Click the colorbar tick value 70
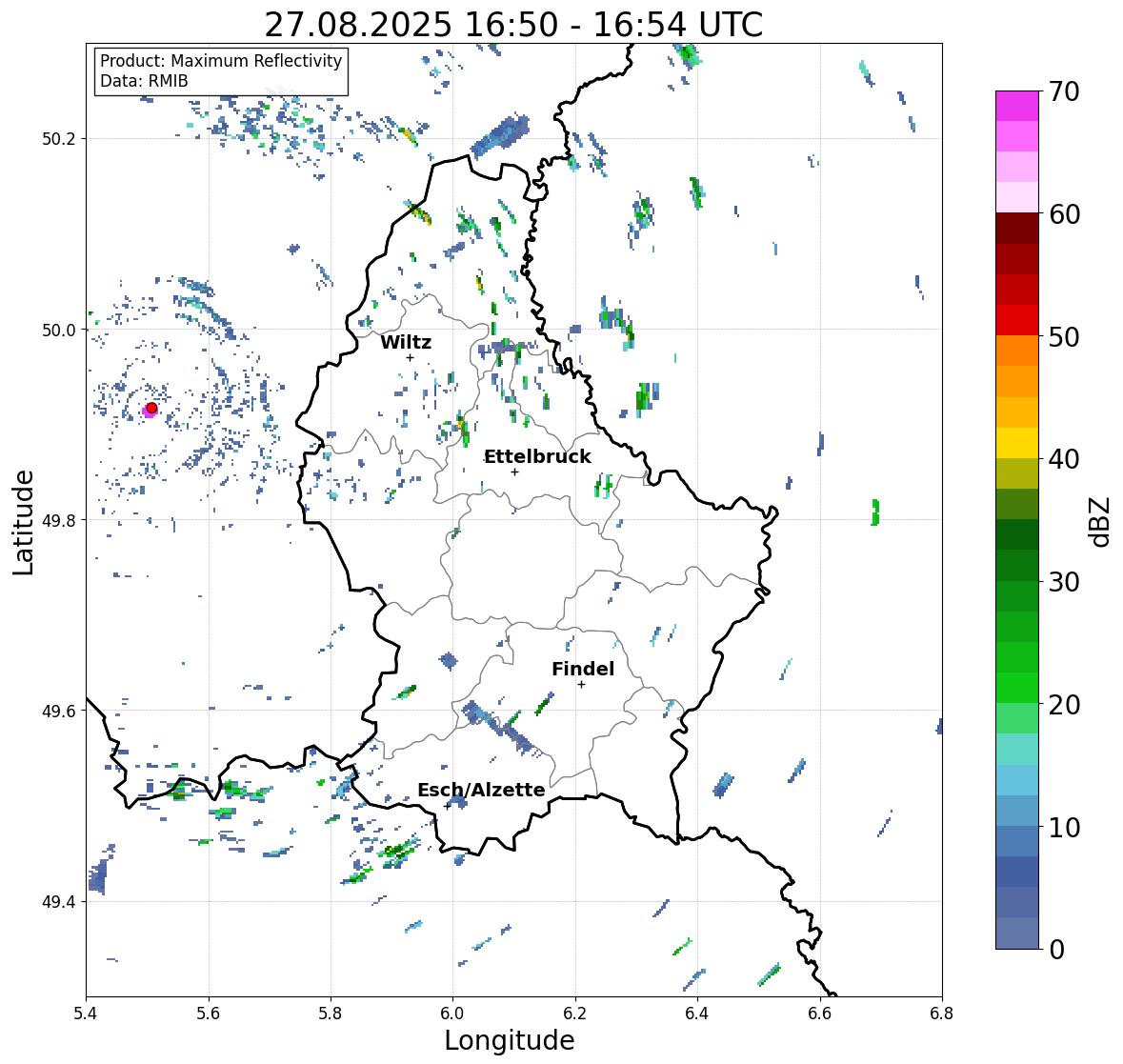 [1064, 91]
